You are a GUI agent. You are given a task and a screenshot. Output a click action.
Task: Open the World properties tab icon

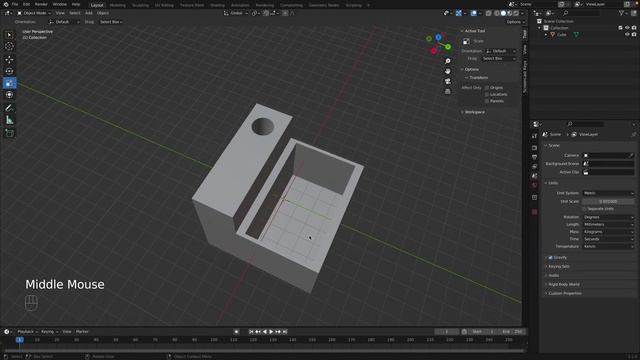pos(534,185)
